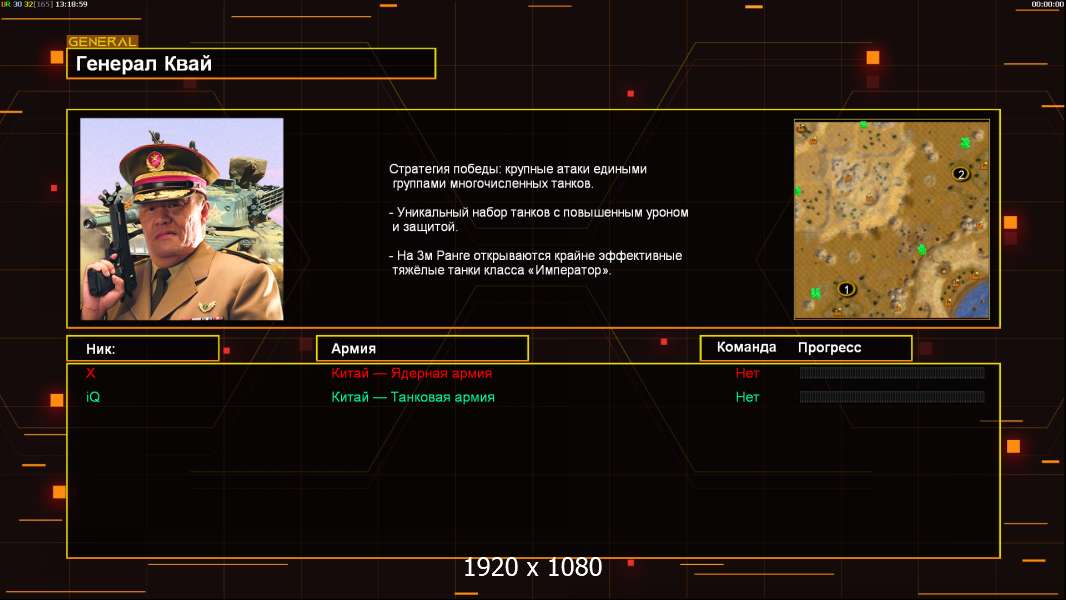
Task: Click red 'Нет' team value for X
Action: click(x=747, y=373)
